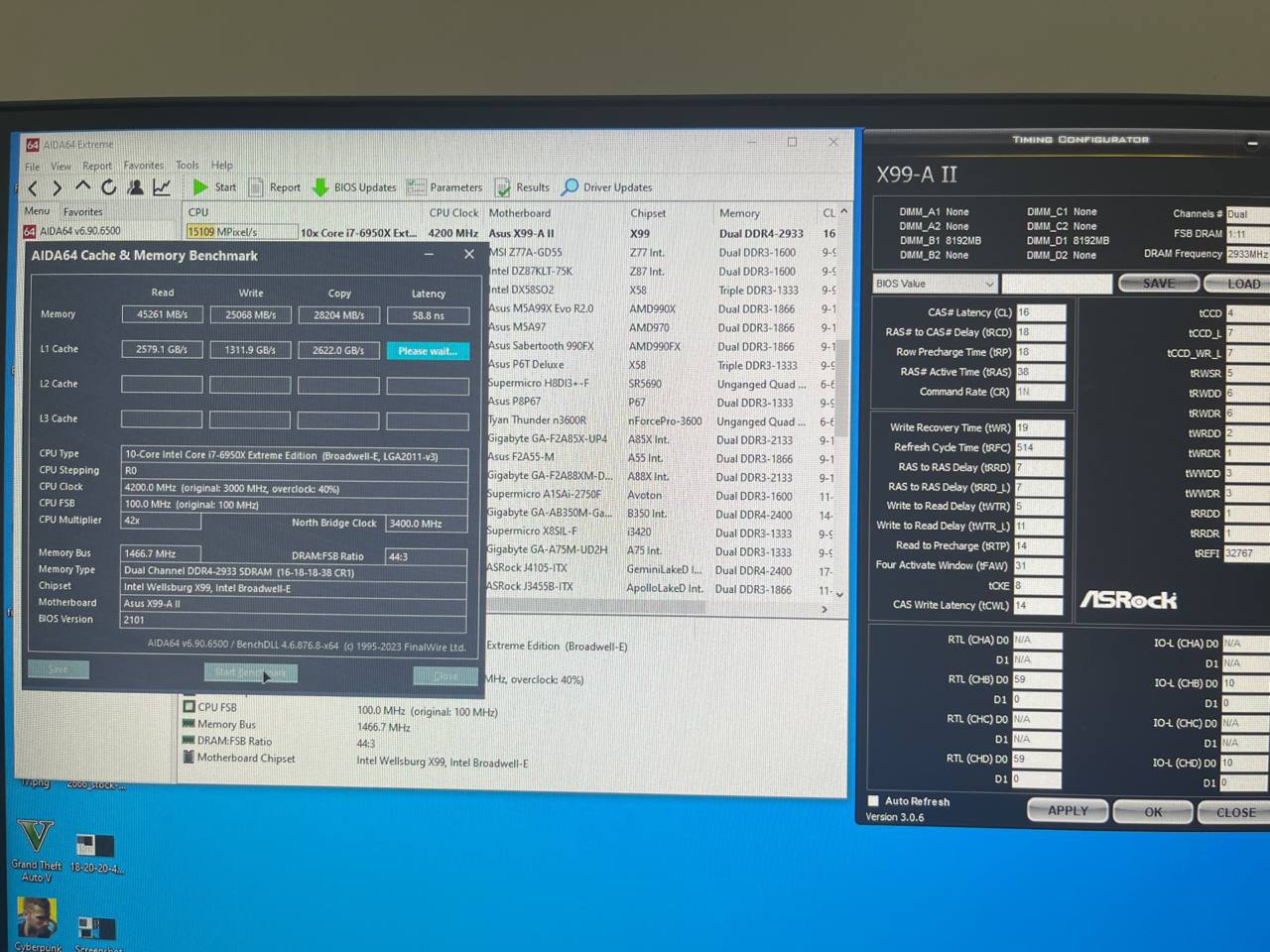
Task: Open the View menu in AIDA64
Action: pos(61,167)
